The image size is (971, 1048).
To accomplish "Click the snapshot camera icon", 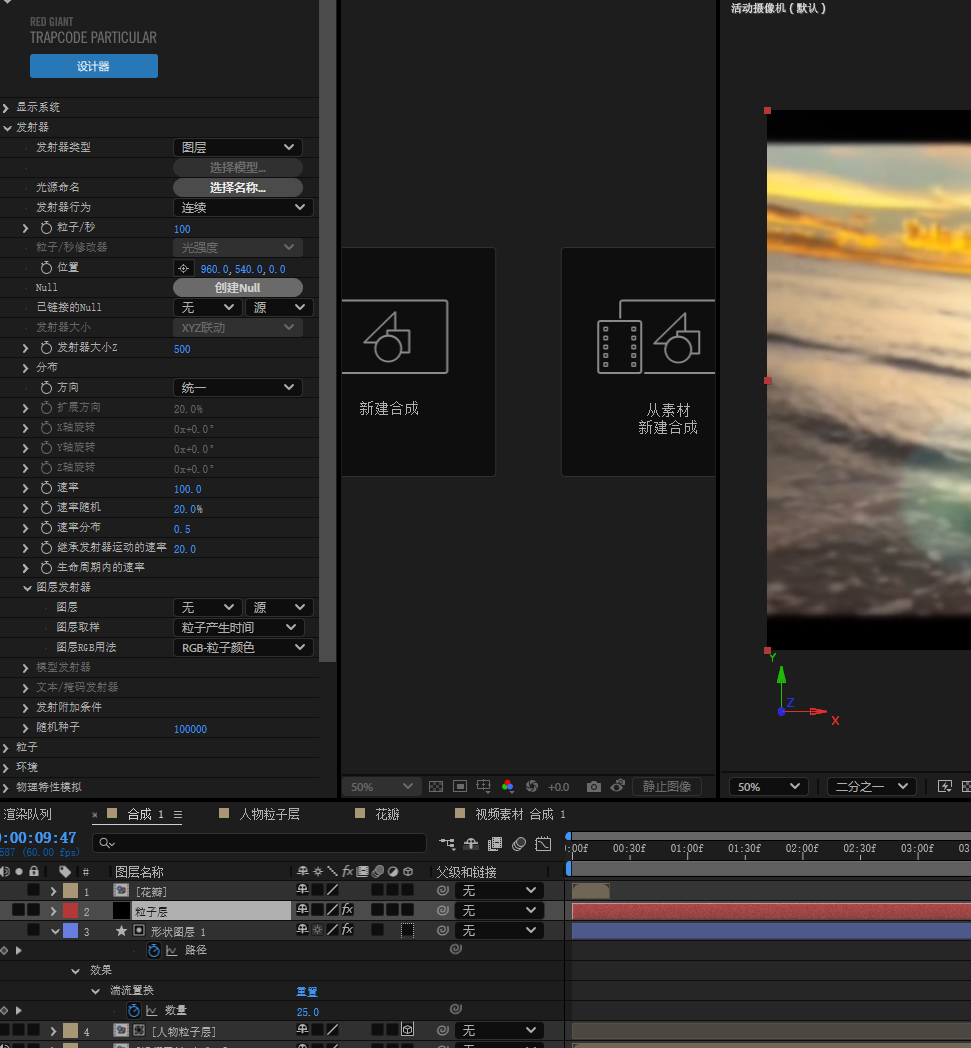I will point(594,787).
